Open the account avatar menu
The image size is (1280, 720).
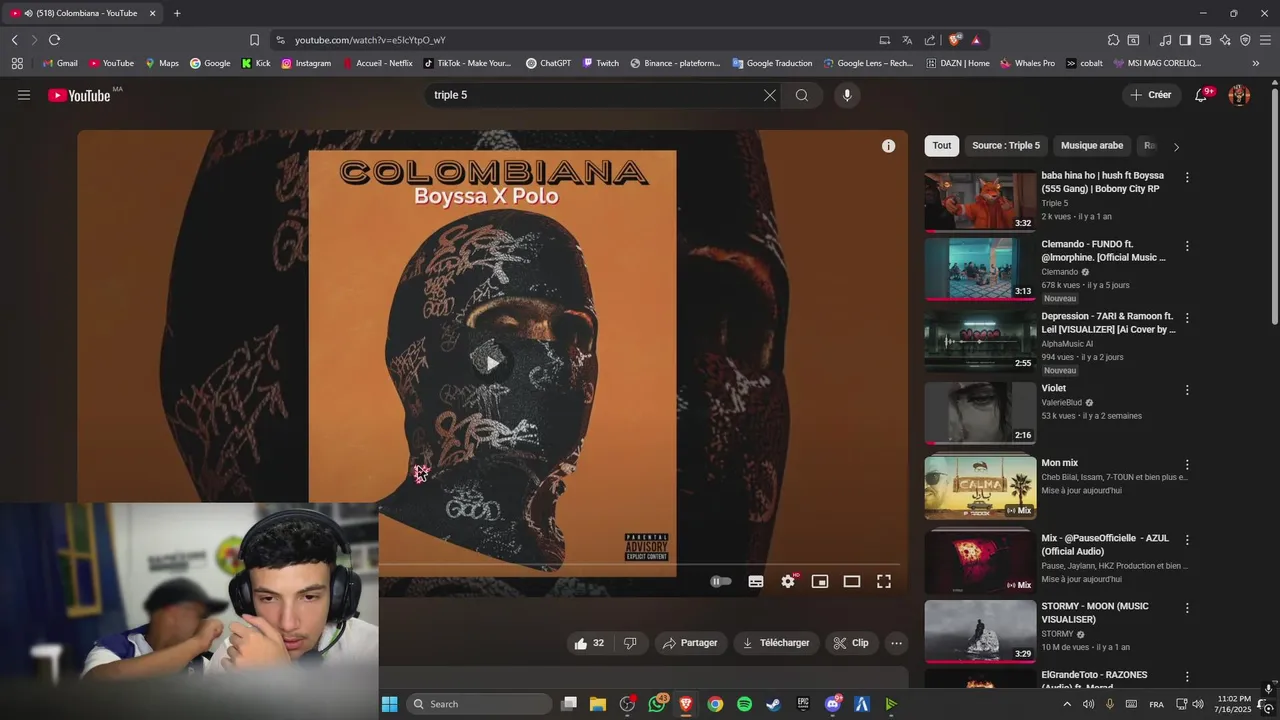(x=1239, y=95)
